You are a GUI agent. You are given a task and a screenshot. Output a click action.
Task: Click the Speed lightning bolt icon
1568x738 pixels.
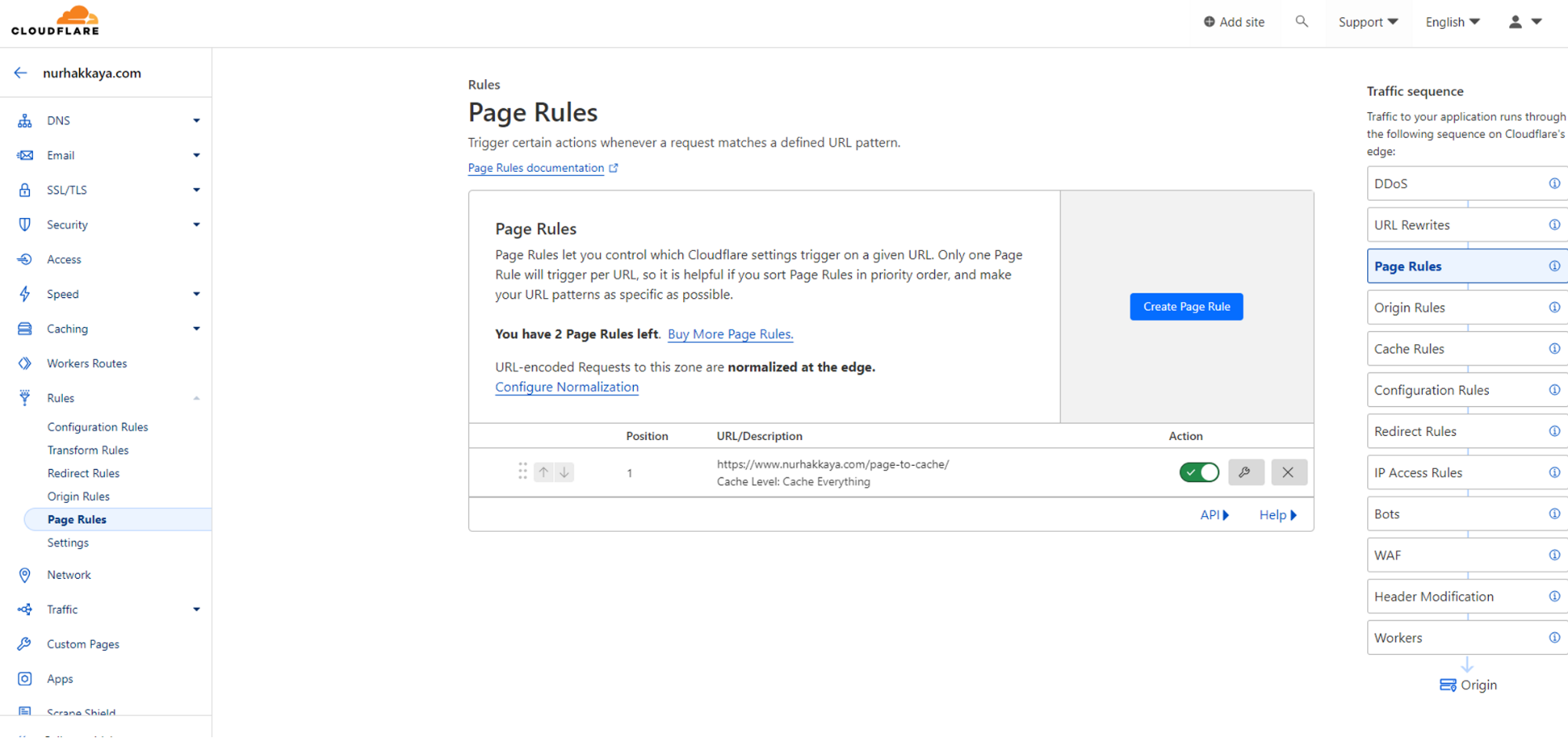pyautogui.click(x=25, y=294)
